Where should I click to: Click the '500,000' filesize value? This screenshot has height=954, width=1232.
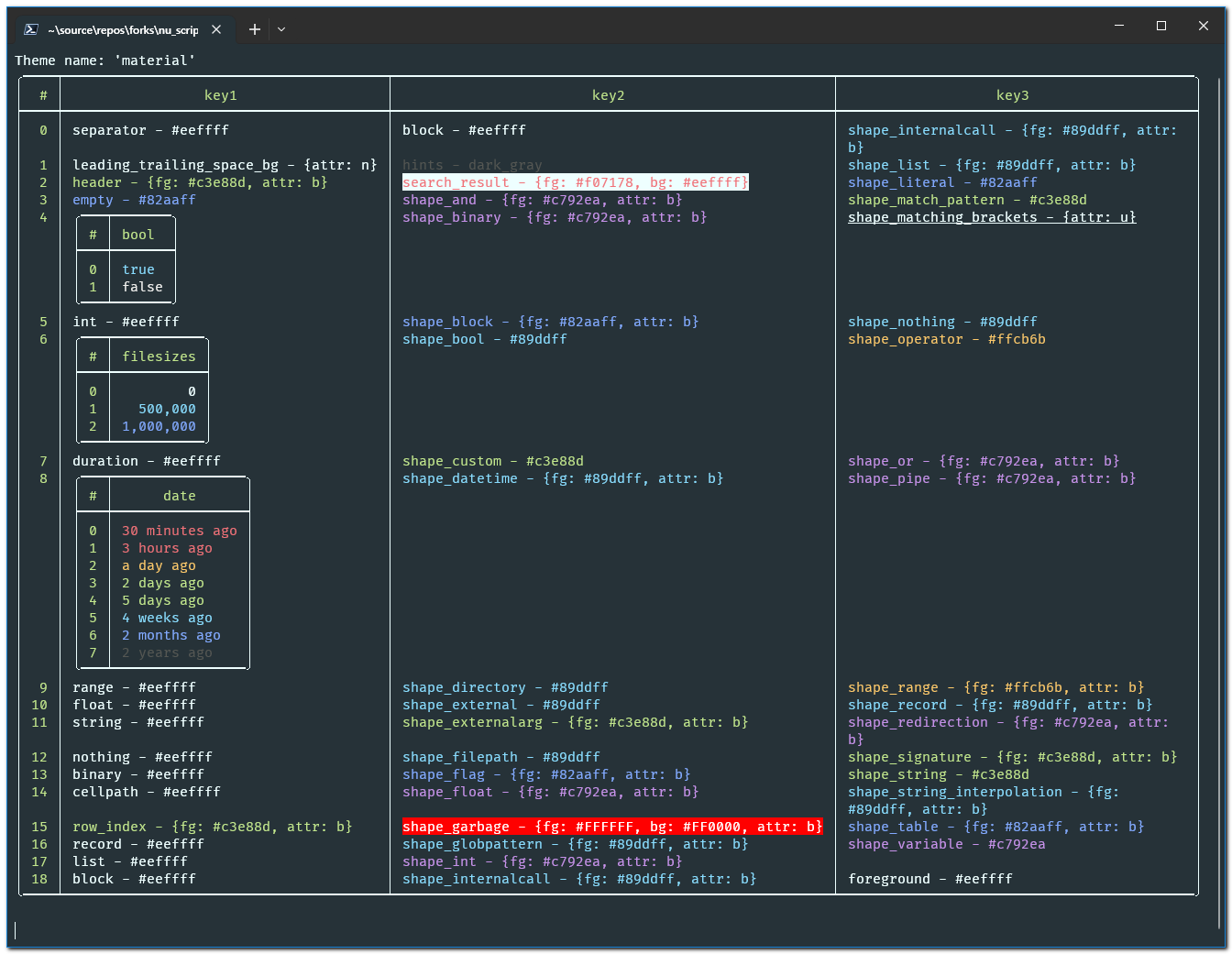click(x=168, y=409)
